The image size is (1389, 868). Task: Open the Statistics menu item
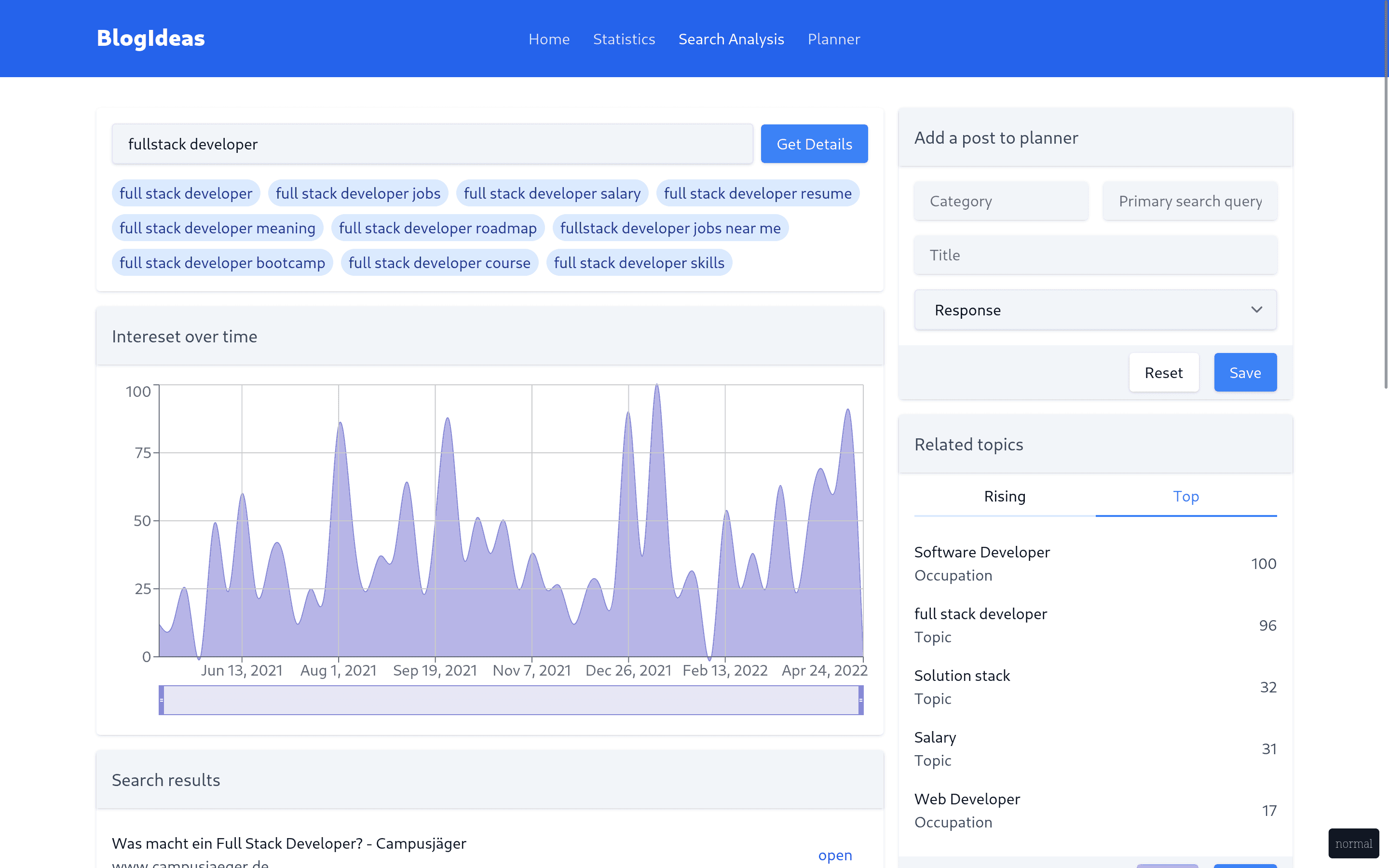623,39
